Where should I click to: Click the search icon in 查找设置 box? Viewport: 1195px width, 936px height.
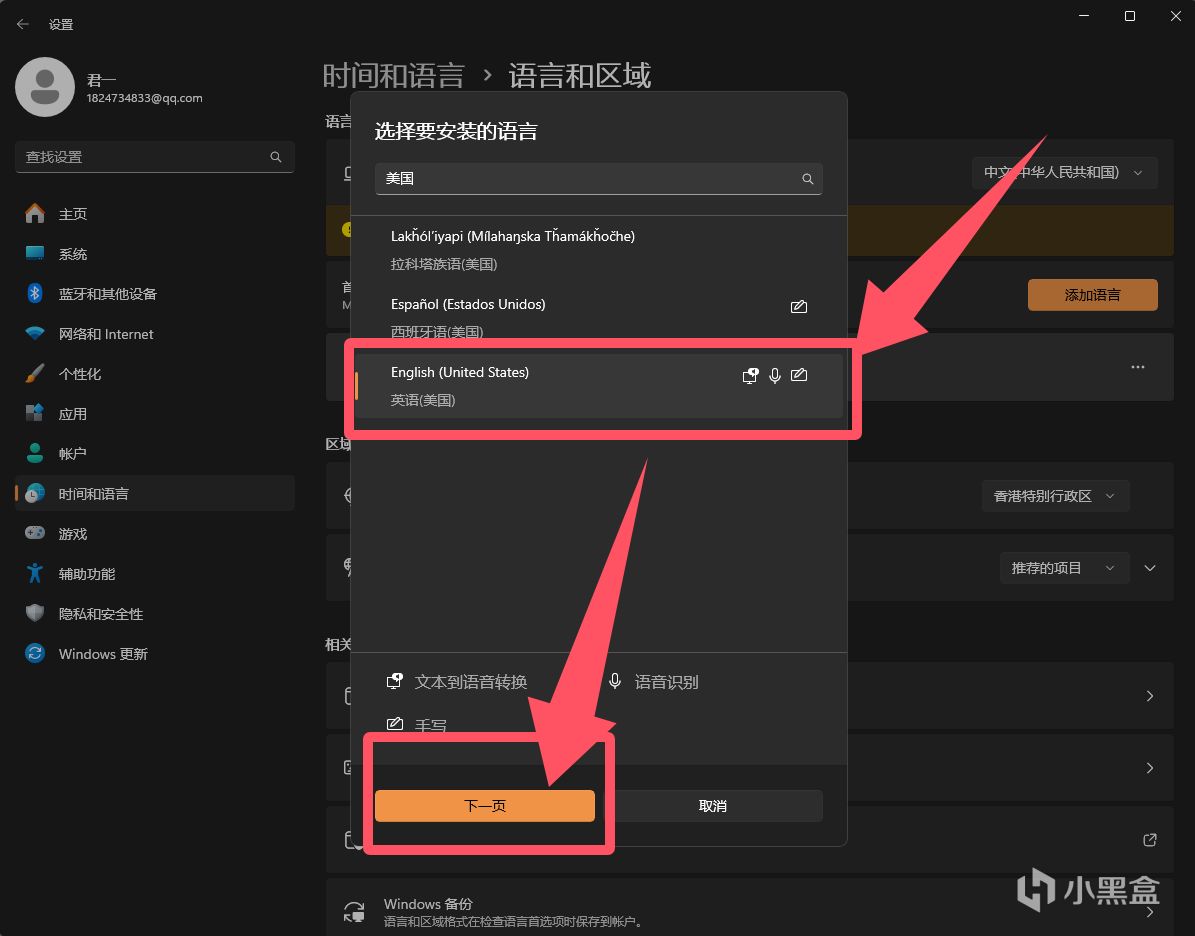(276, 157)
